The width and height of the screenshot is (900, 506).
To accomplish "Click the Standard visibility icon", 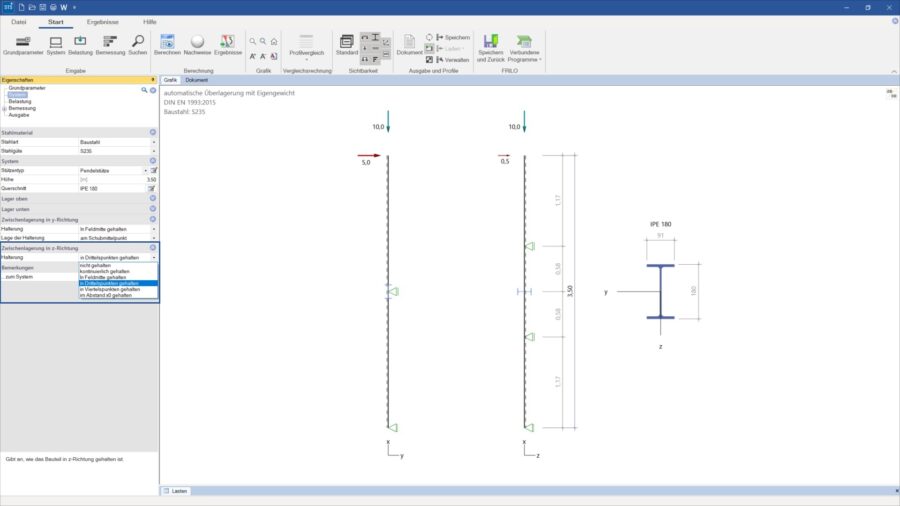I will 347,45.
